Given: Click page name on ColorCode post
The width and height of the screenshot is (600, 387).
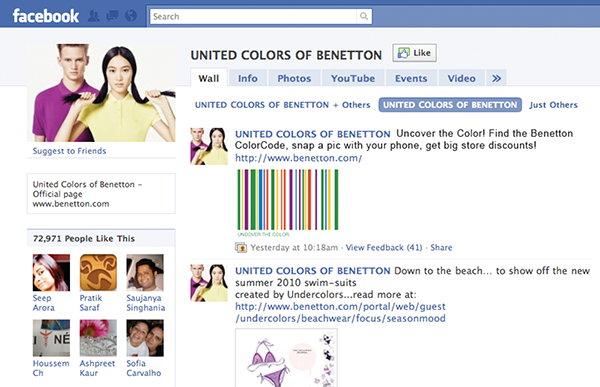Looking at the screenshot, I should (313, 134).
